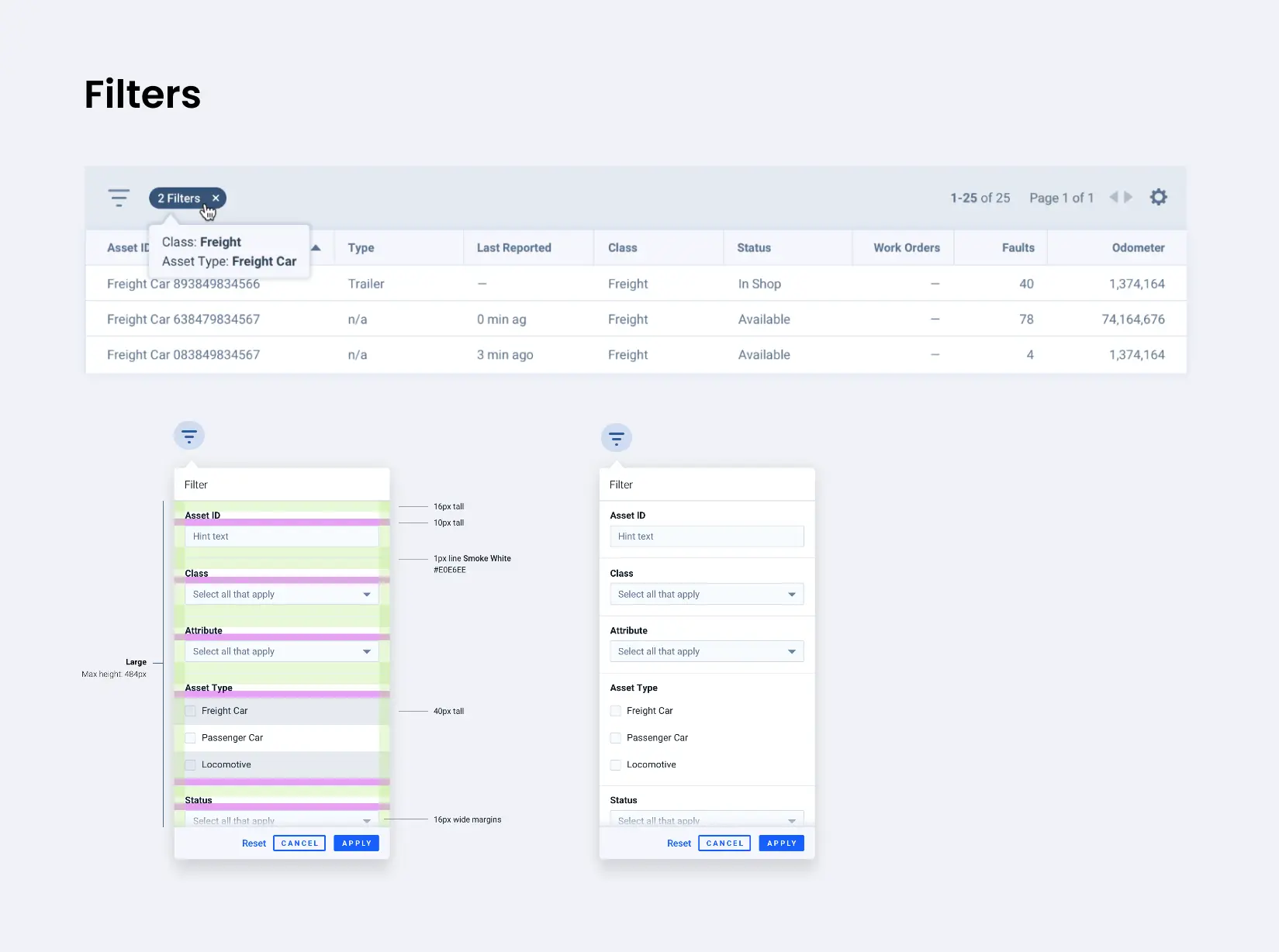Go to the next page with the right arrow
The width and height of the screenshot is (1279, 952).
click(x=1129, y=198)
